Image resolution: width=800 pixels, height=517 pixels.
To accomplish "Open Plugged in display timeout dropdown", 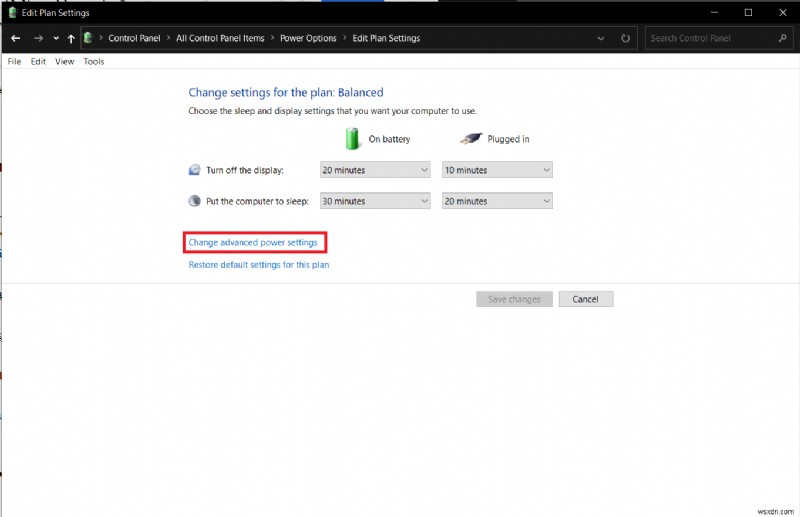I will coord(497,170).
